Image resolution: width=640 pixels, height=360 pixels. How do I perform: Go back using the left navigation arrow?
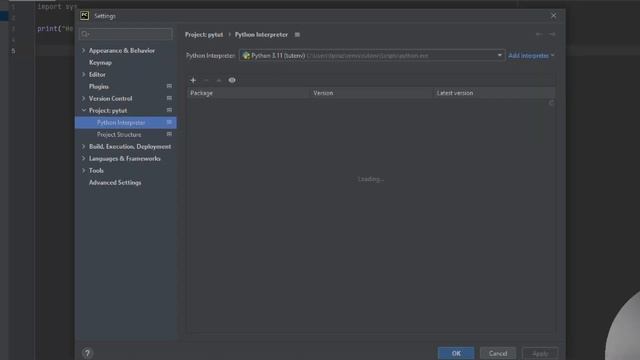539,34
